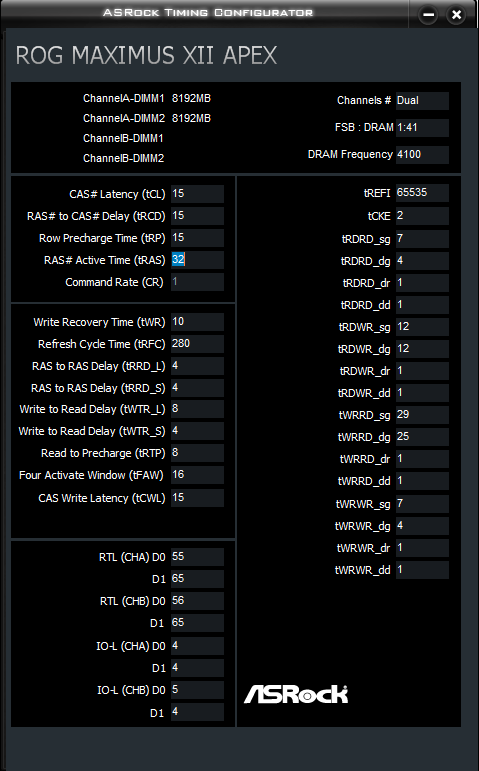The image size is (479, 771).
Task: Click the close window X icon
Action: 456,15
